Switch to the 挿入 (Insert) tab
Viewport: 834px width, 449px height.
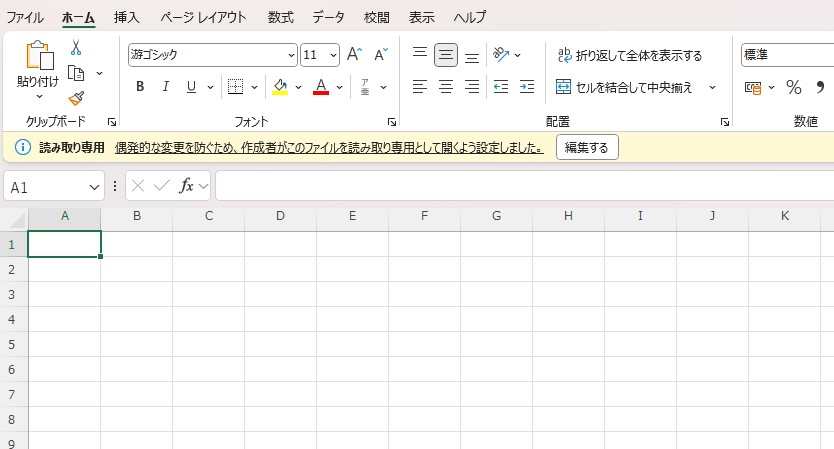127,18
